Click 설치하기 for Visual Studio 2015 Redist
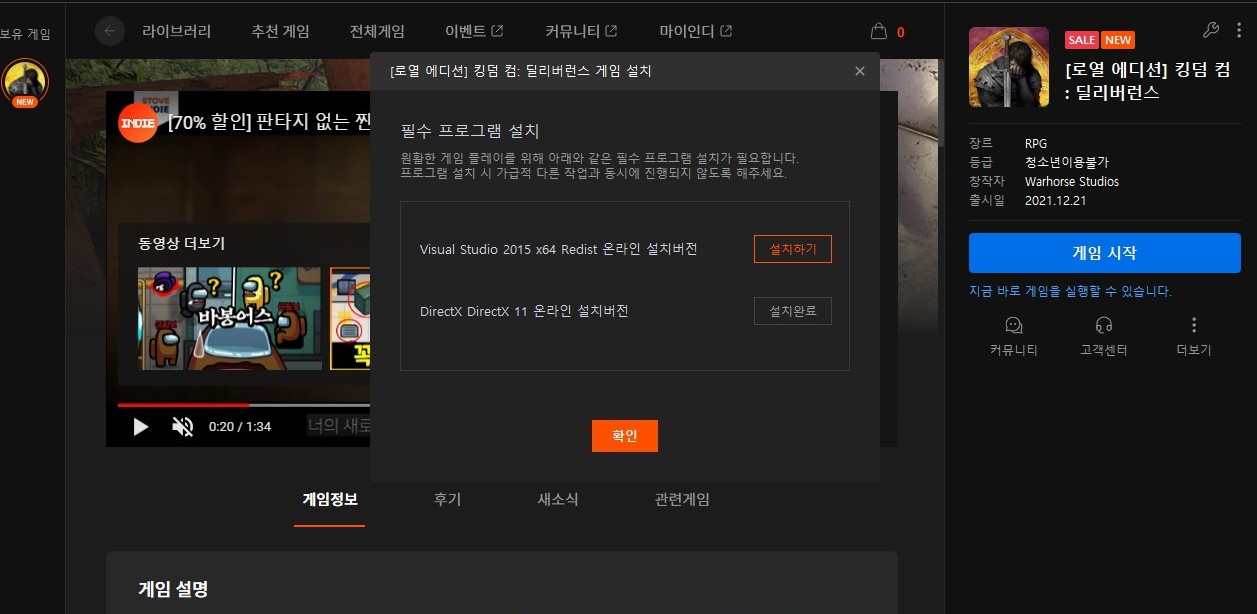1257x614 pixels. [792, 249]
